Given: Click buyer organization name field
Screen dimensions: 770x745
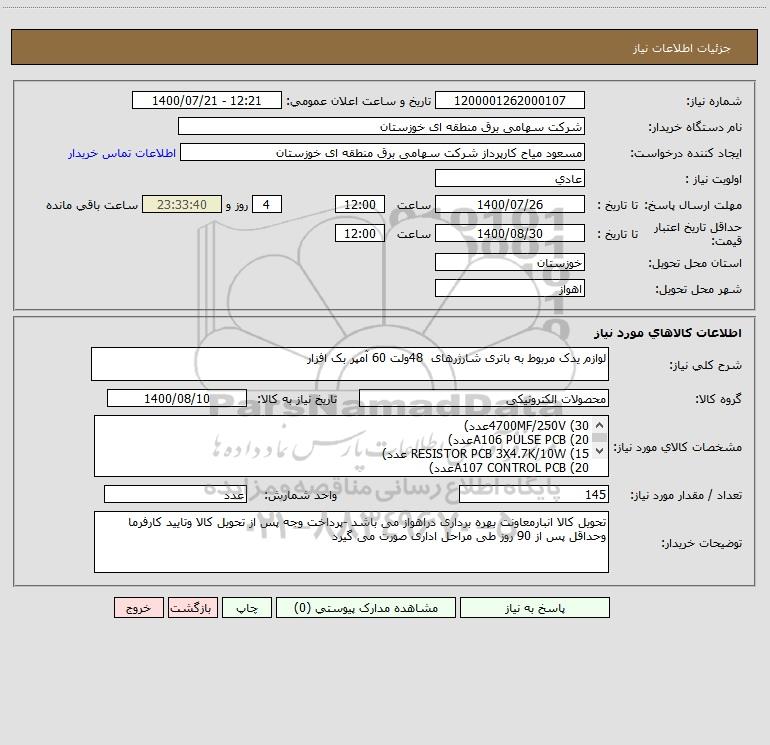Looking at the screenshot, I should [x=381, y=126].
